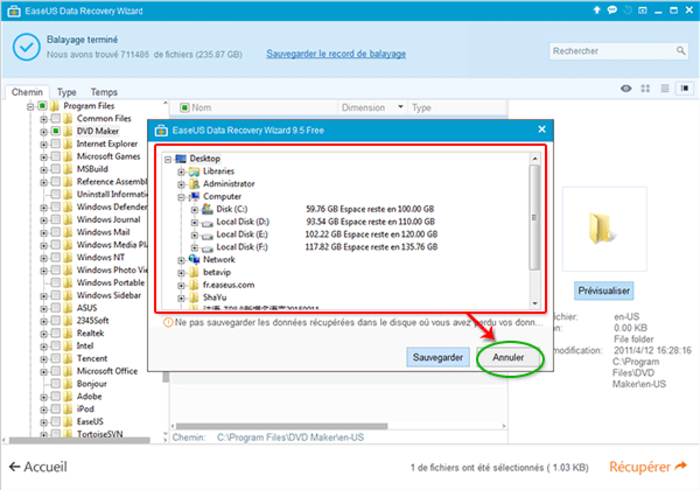
Task: Select the detail pane view icon
Action: 685,88
